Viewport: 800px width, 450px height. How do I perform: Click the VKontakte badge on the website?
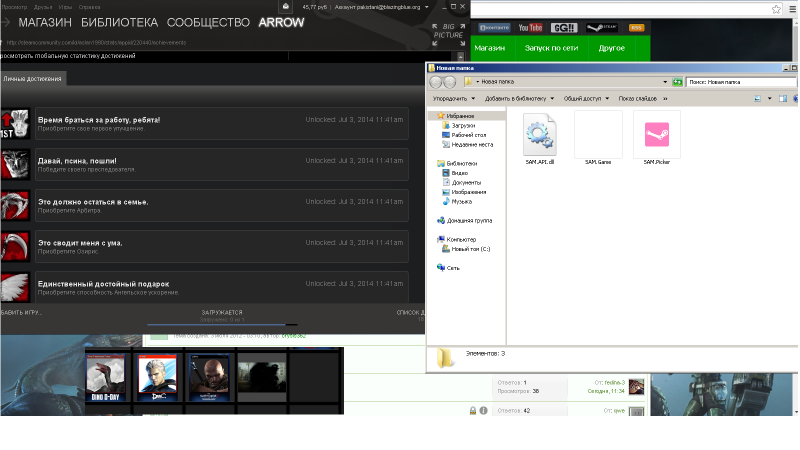pyautogui.click(x=494, y=28)
